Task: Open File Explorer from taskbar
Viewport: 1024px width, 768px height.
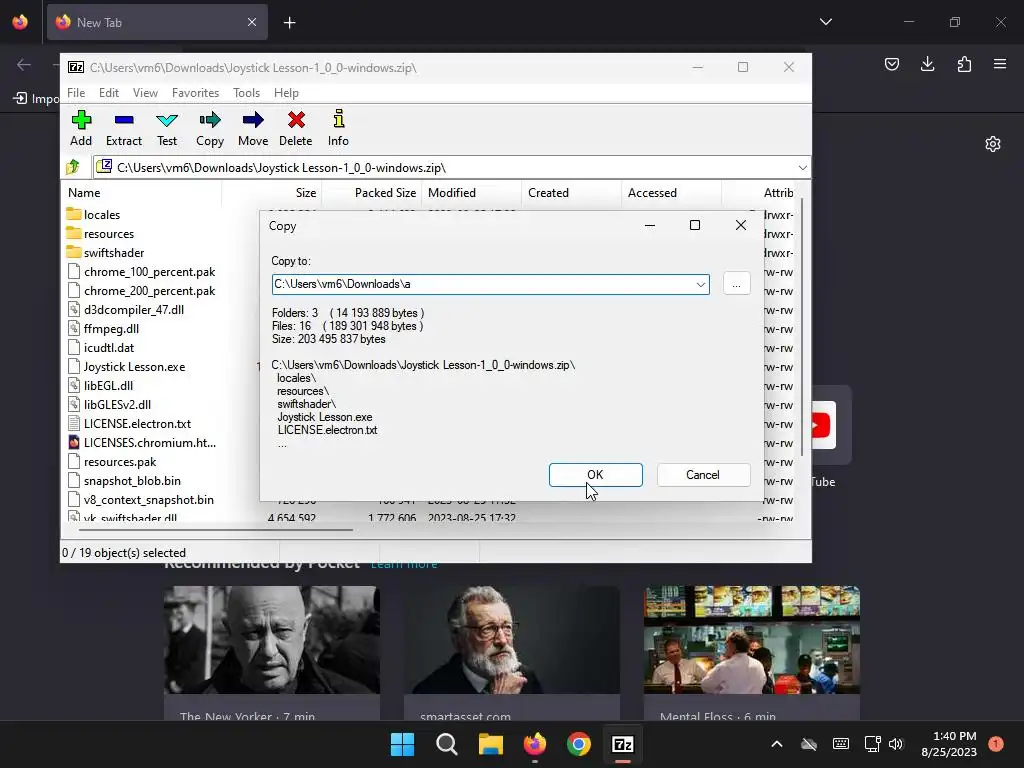Action: point(490,744)
